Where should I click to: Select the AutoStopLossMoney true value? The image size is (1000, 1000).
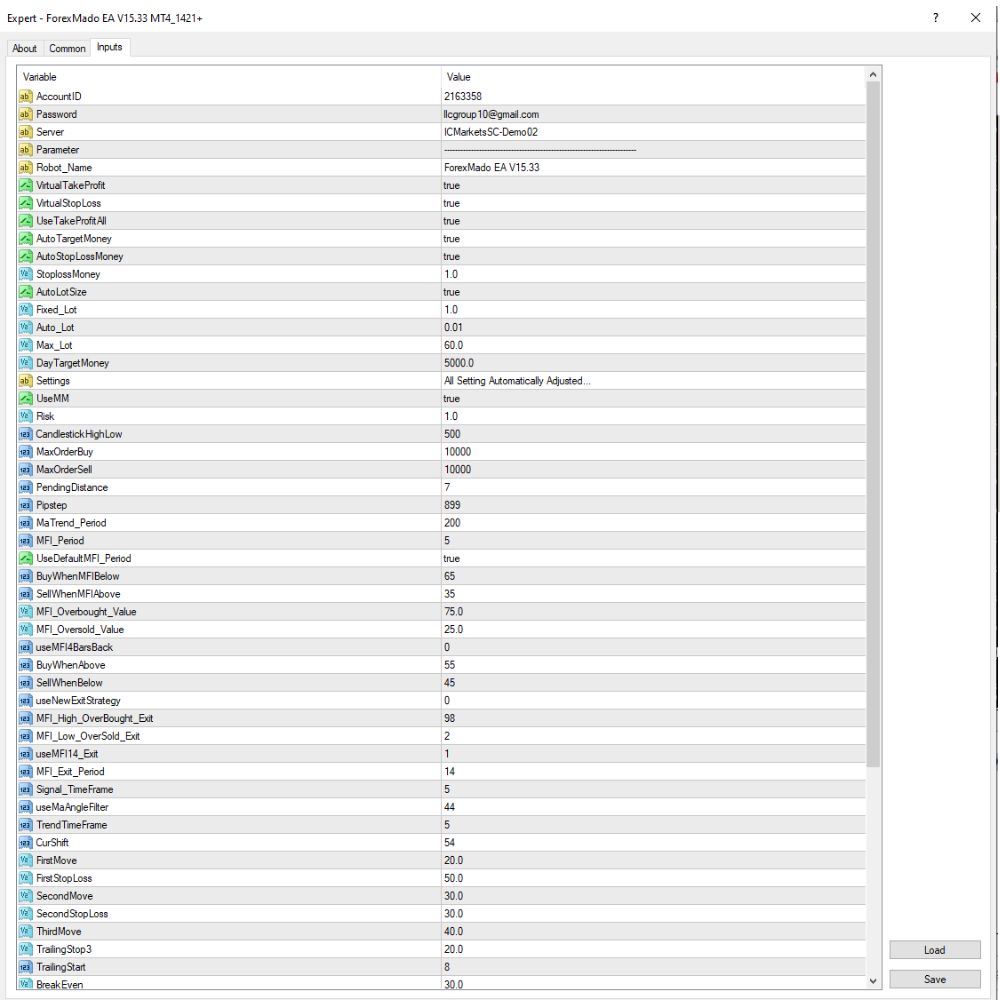452,256
